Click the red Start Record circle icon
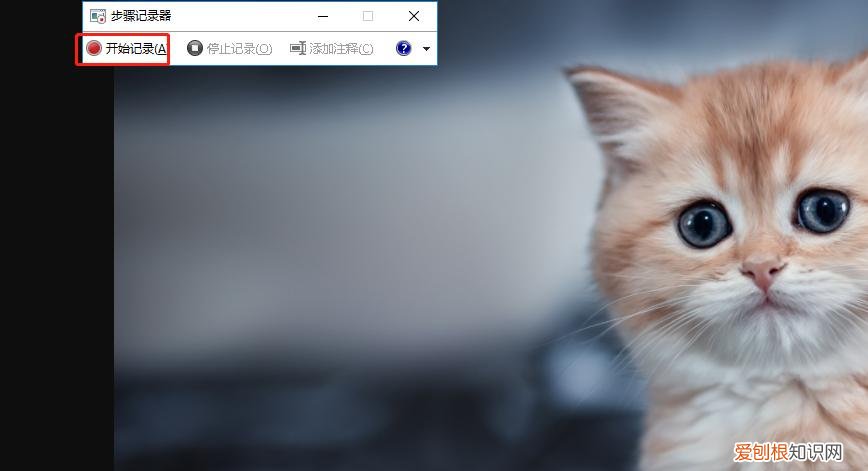 click(94, 48)
